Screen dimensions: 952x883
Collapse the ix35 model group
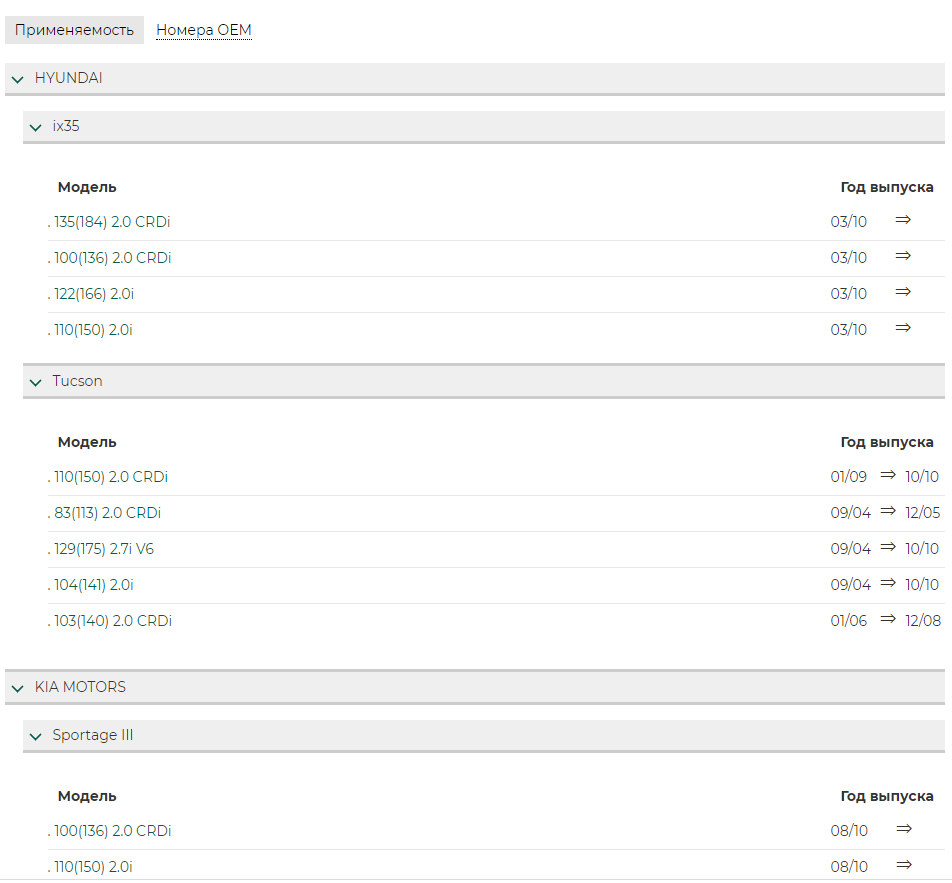[36, 127]
